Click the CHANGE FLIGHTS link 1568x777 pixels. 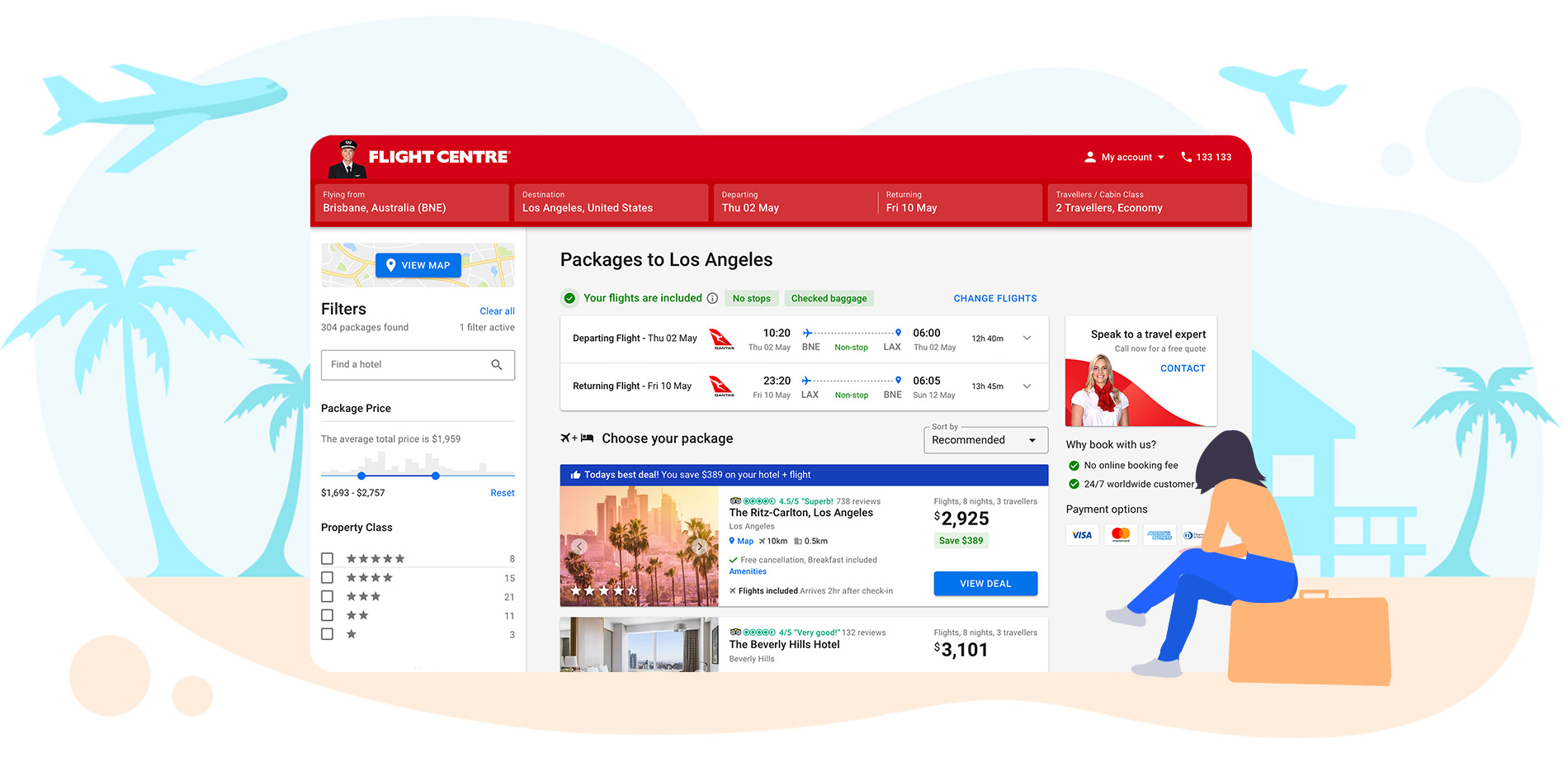995,299
